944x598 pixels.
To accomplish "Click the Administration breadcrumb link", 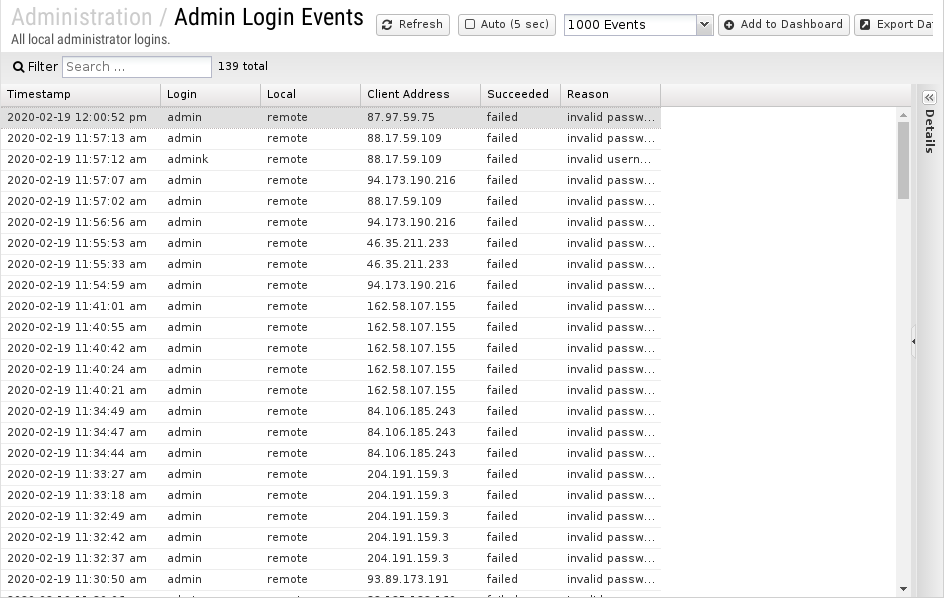I will 82,17.
